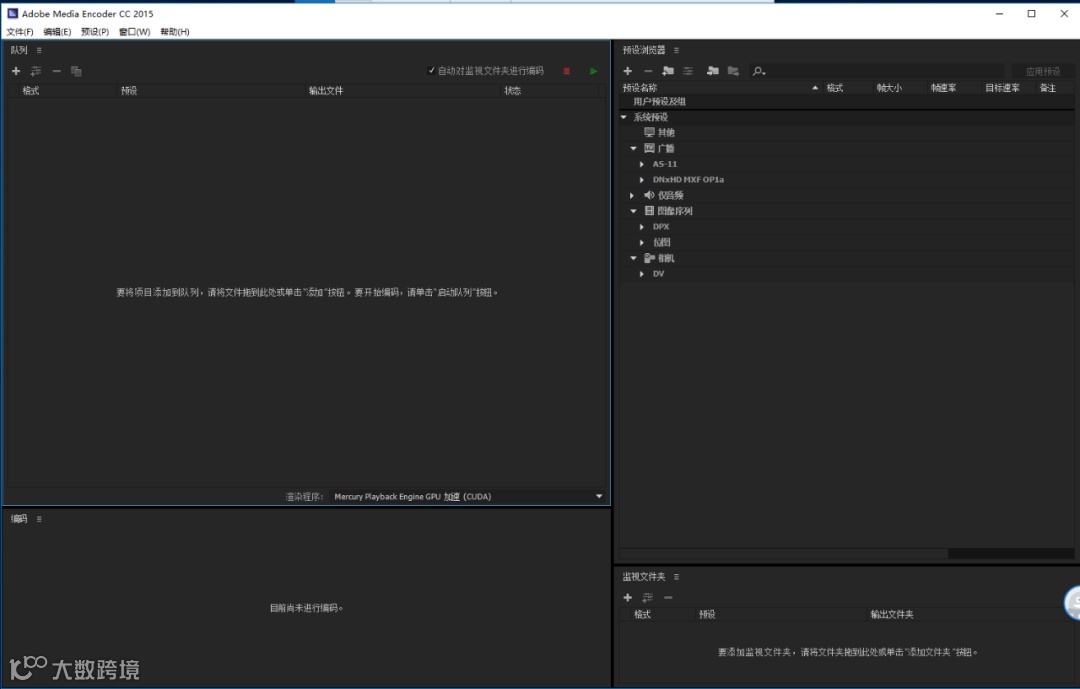Toggle auto-encode watch folders checkbox
This screenshot has width=1080, height=689.
click(431, 70)
